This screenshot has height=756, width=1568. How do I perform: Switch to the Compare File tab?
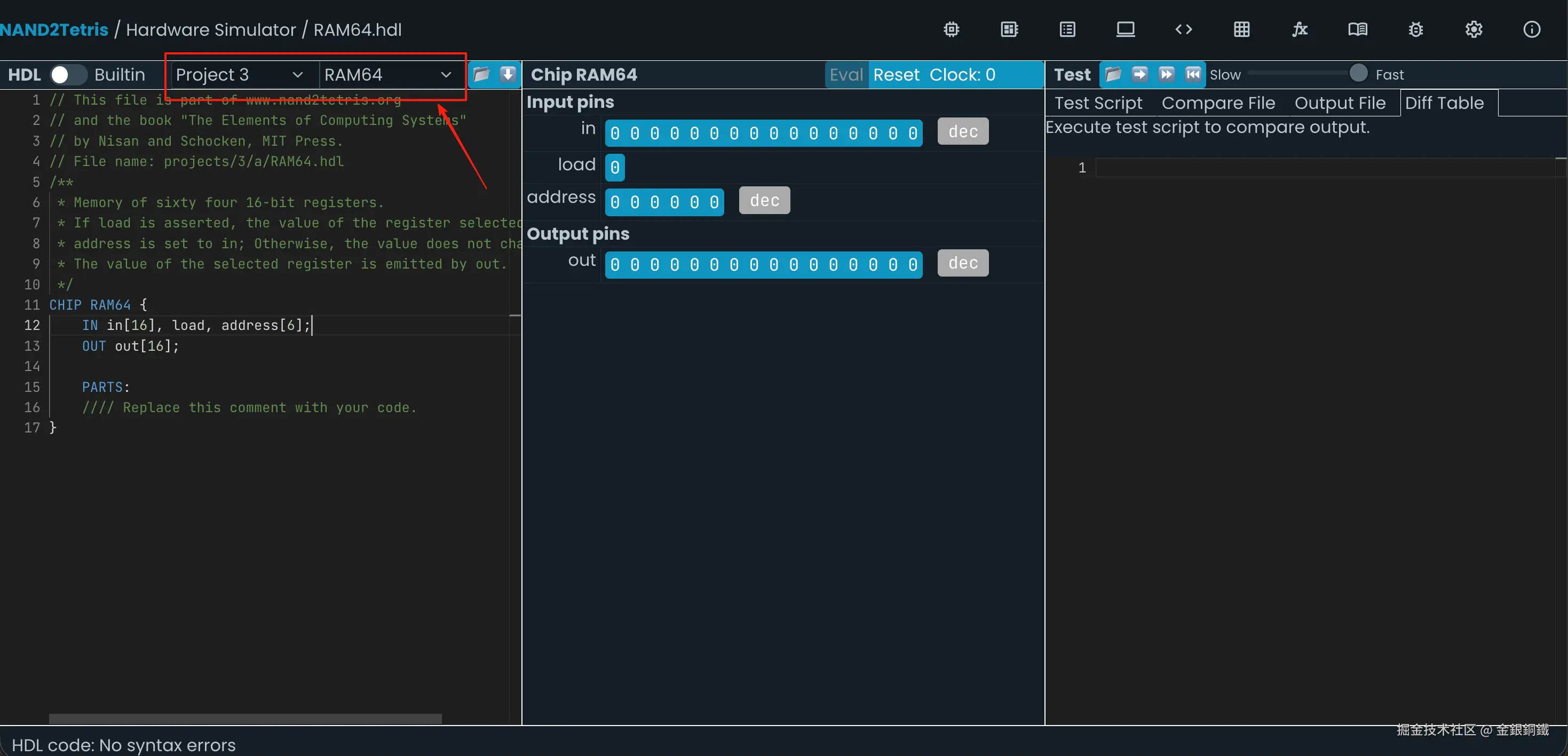[x=1217, y=103]
